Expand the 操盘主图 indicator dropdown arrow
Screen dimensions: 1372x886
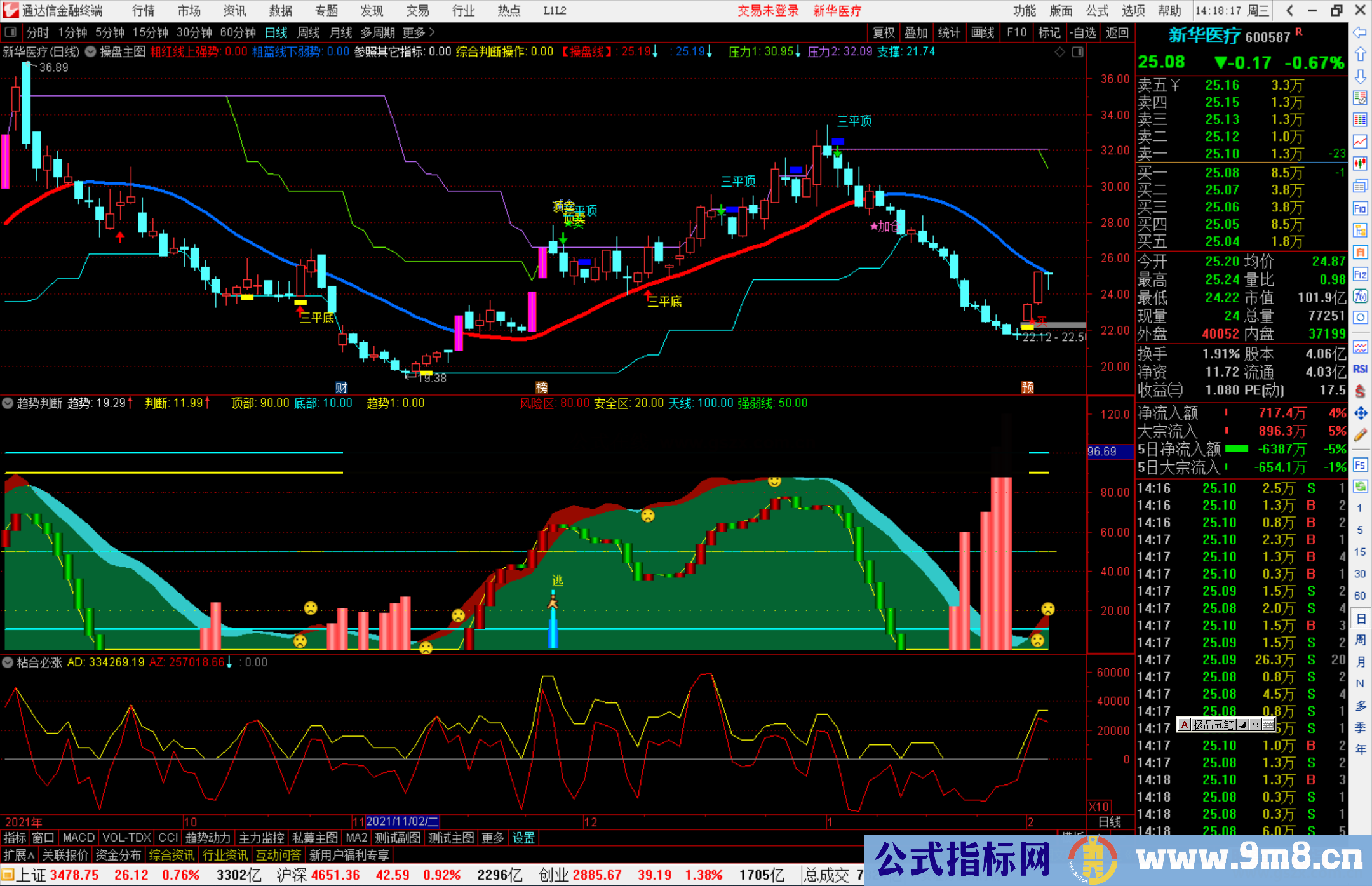[91, 52]
